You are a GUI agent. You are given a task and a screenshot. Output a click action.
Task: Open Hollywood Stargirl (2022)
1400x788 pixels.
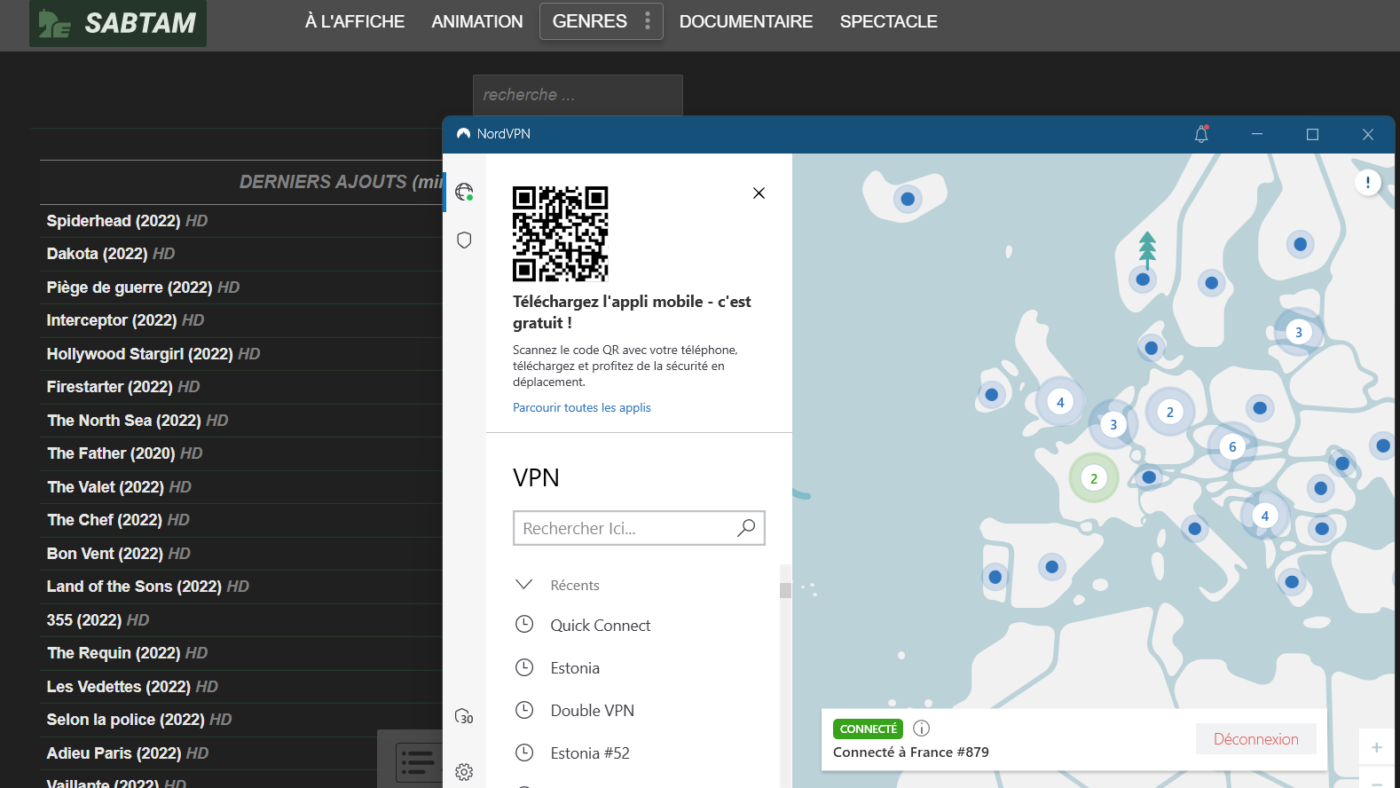pos(140,354)
